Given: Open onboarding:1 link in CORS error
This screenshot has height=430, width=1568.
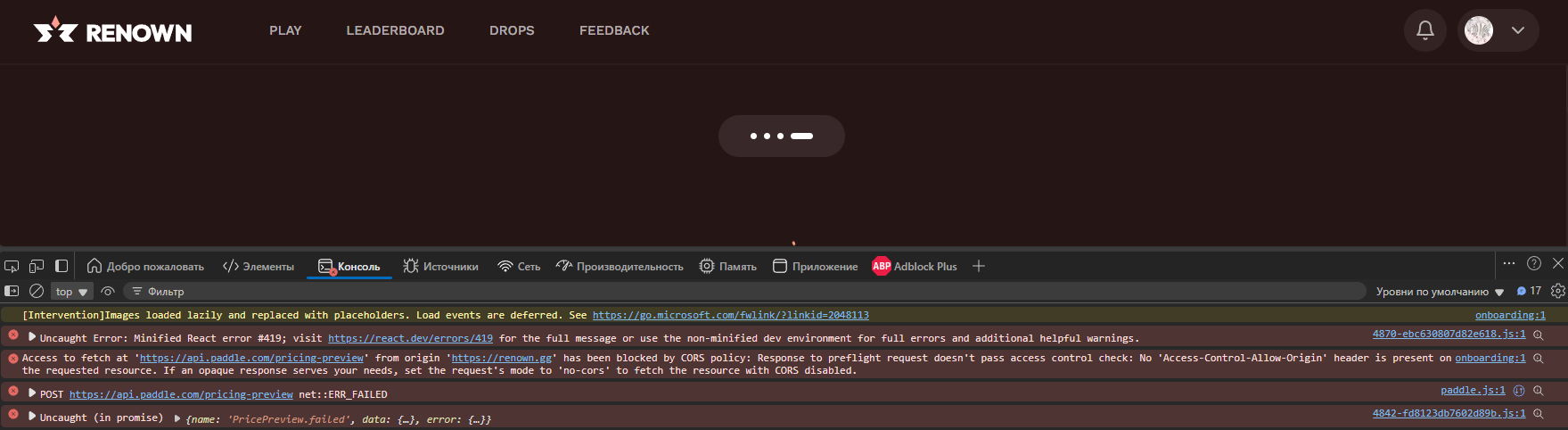Looking at the screenshot, I should [1490, 358].
